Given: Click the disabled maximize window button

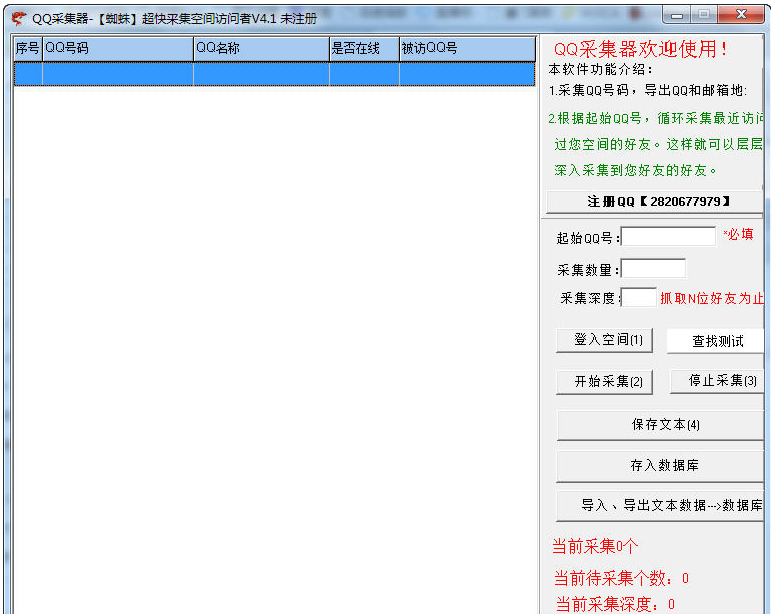Looking at the screenshot, I should coord(704,15).
